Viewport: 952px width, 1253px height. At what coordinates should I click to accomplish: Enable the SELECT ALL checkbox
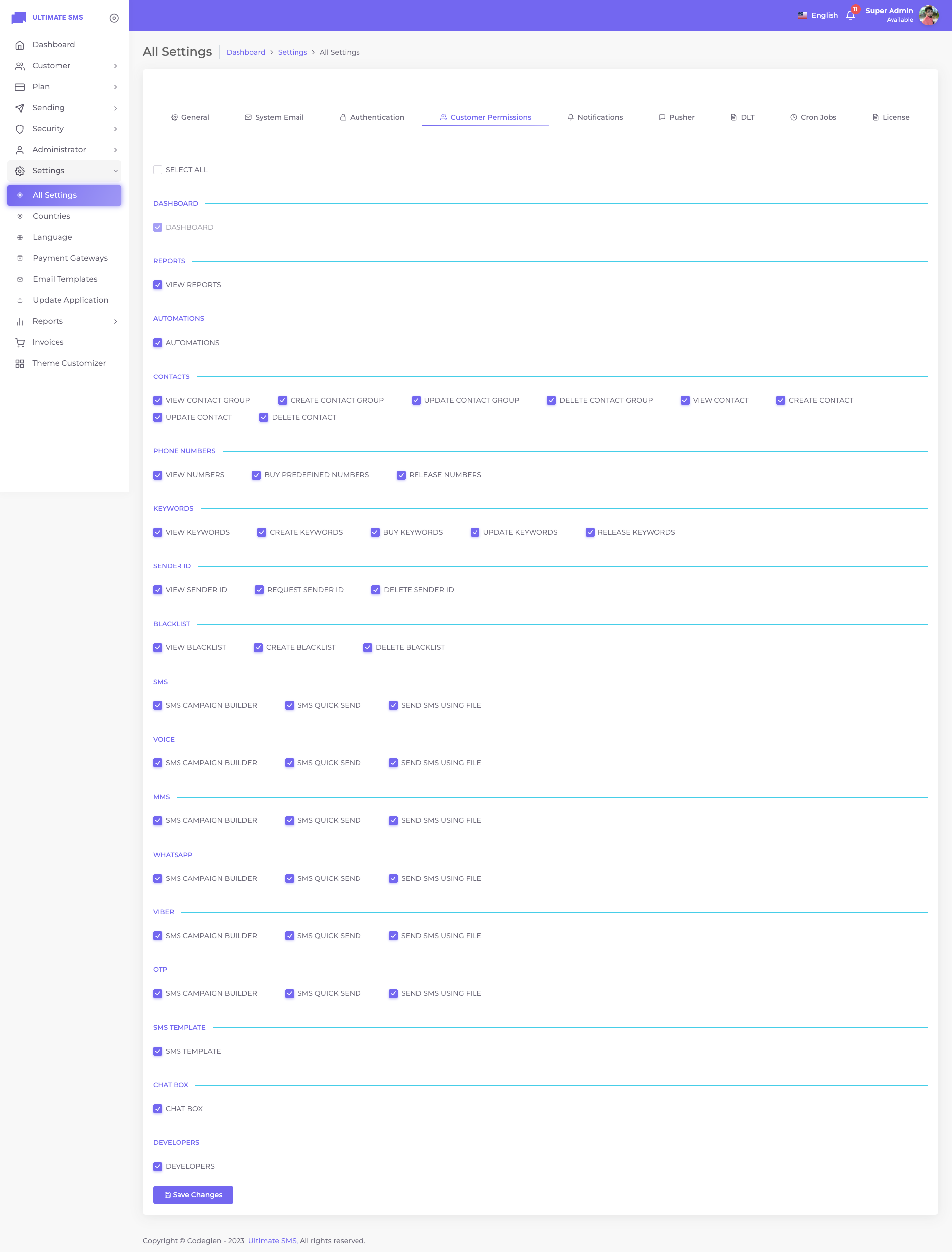tap(158, 170)
